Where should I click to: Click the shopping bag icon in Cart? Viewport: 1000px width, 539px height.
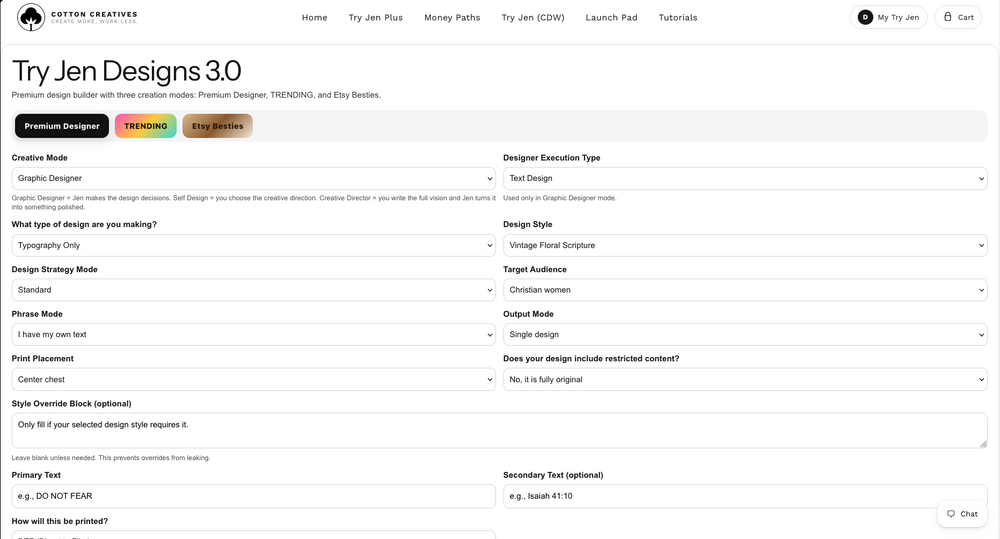click(948, 17)
